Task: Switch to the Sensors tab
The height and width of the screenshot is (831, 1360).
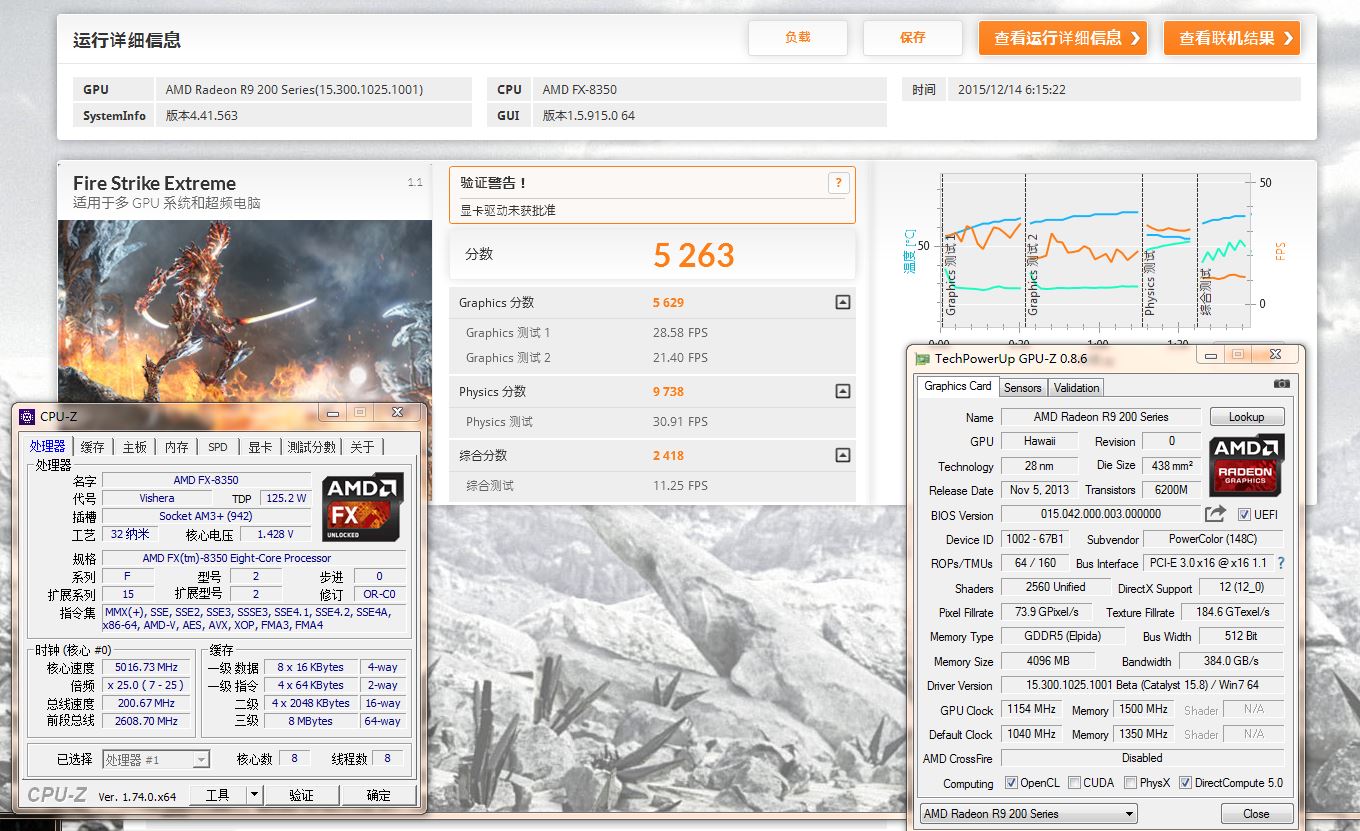Action: pyautogui.click(x=1022, y=388)
